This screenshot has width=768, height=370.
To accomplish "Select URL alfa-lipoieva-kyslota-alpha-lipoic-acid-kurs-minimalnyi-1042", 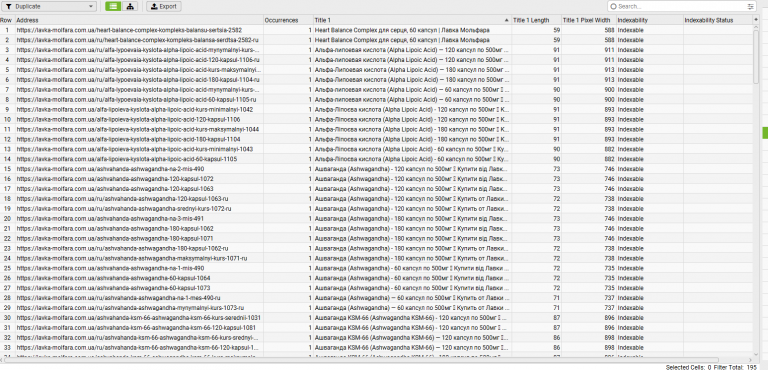I will click(135, 109).
